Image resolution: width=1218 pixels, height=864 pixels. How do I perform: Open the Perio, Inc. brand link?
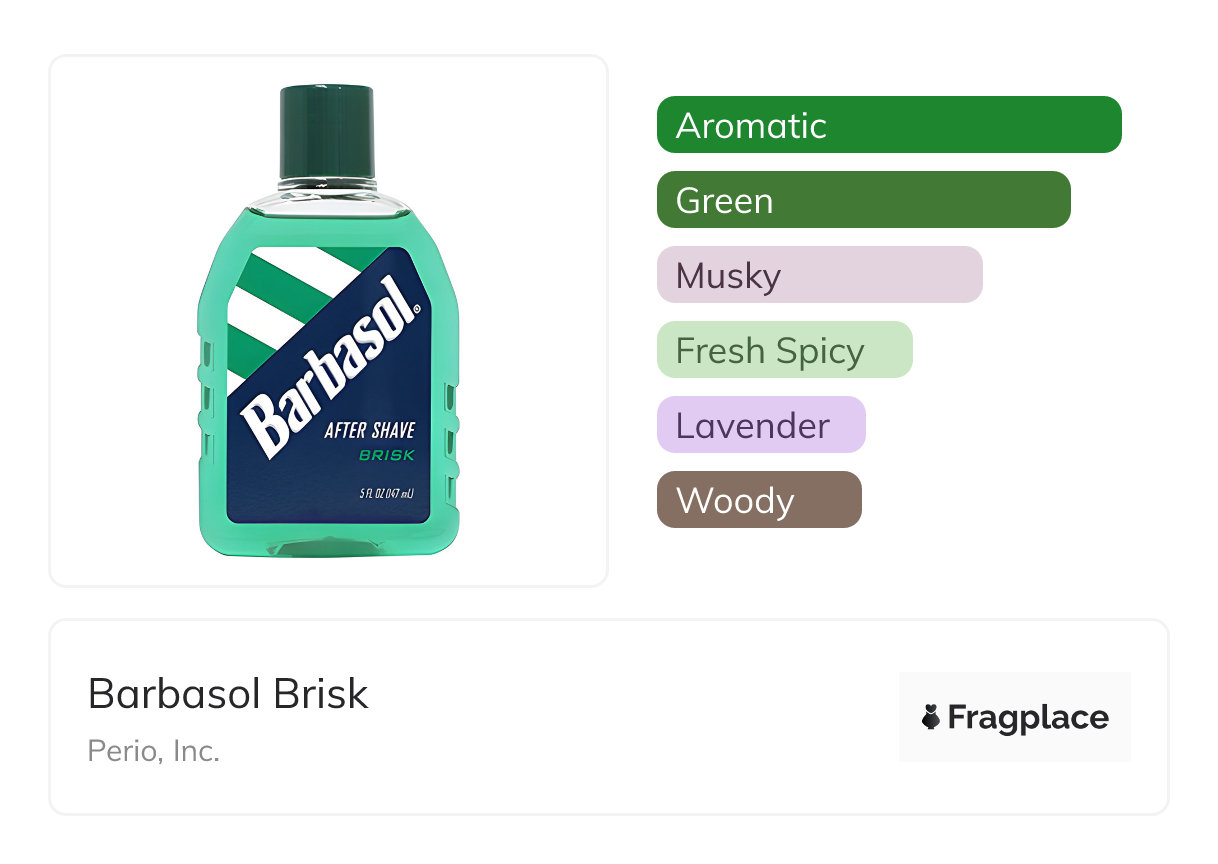click(153, 750)
